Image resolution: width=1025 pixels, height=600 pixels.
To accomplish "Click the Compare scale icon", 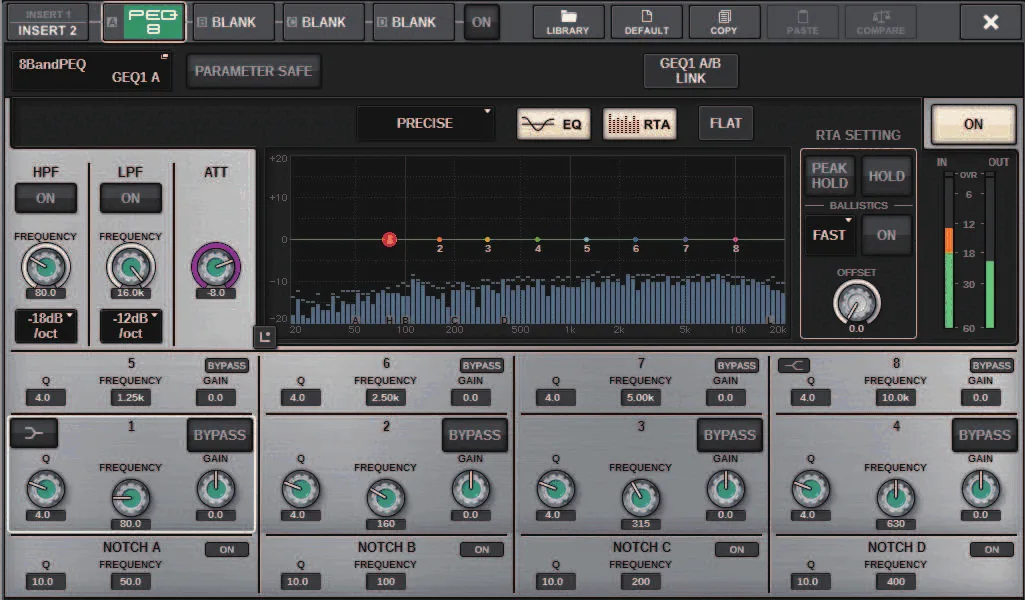I will click(881, 22).
